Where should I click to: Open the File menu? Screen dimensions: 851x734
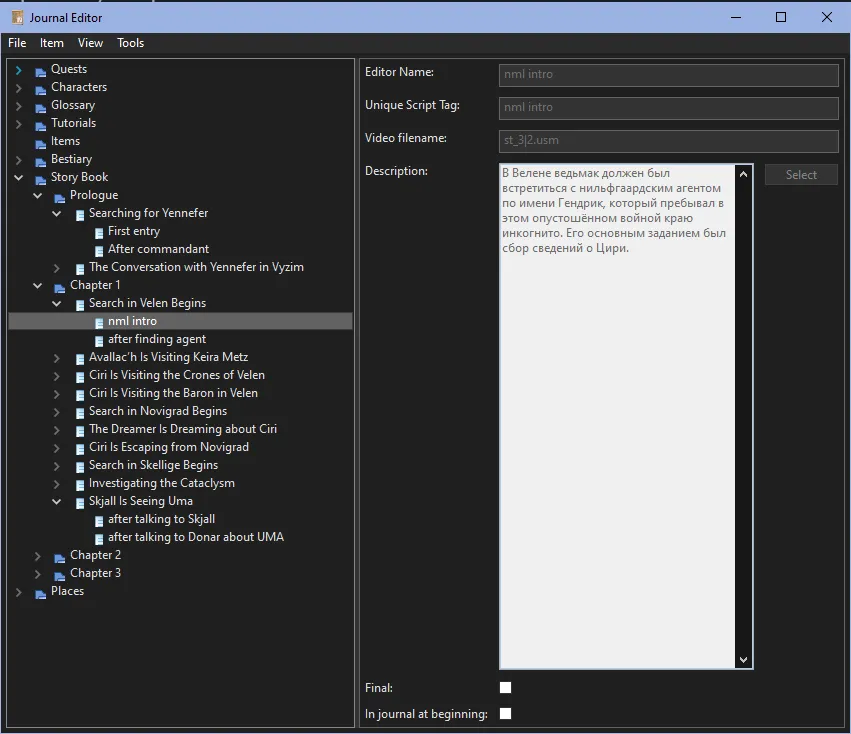point(17,43)
